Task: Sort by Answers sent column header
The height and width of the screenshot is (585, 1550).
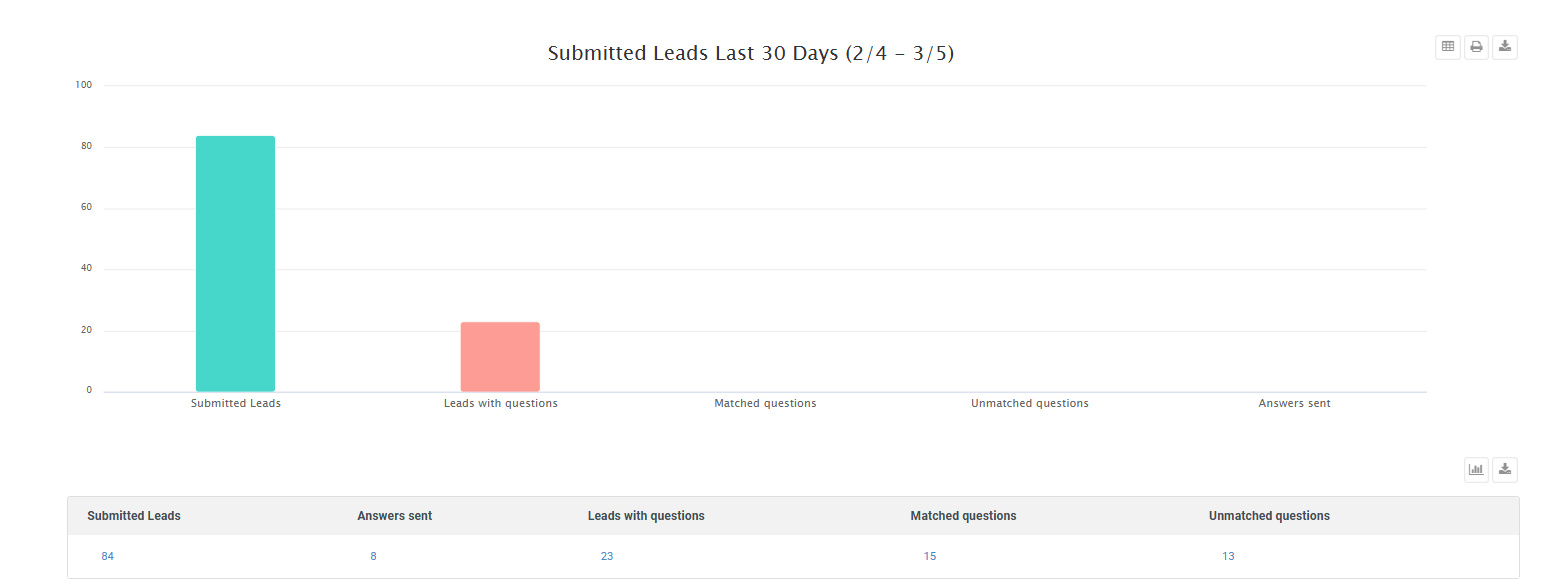Action: [395, 516]
